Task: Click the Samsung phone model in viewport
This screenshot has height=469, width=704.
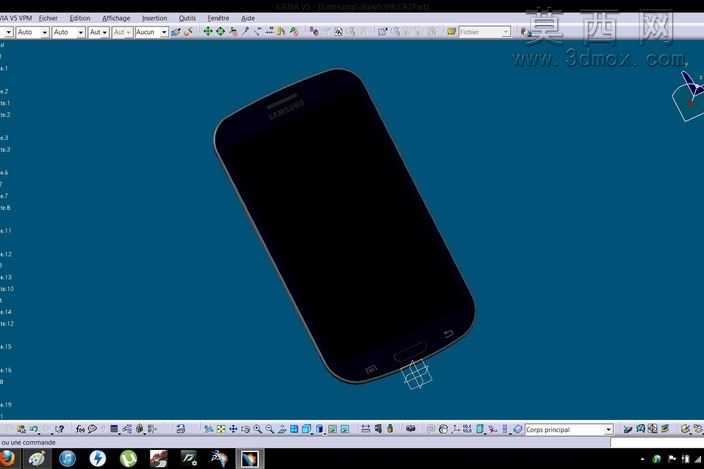Action: [x=344, y=225]
